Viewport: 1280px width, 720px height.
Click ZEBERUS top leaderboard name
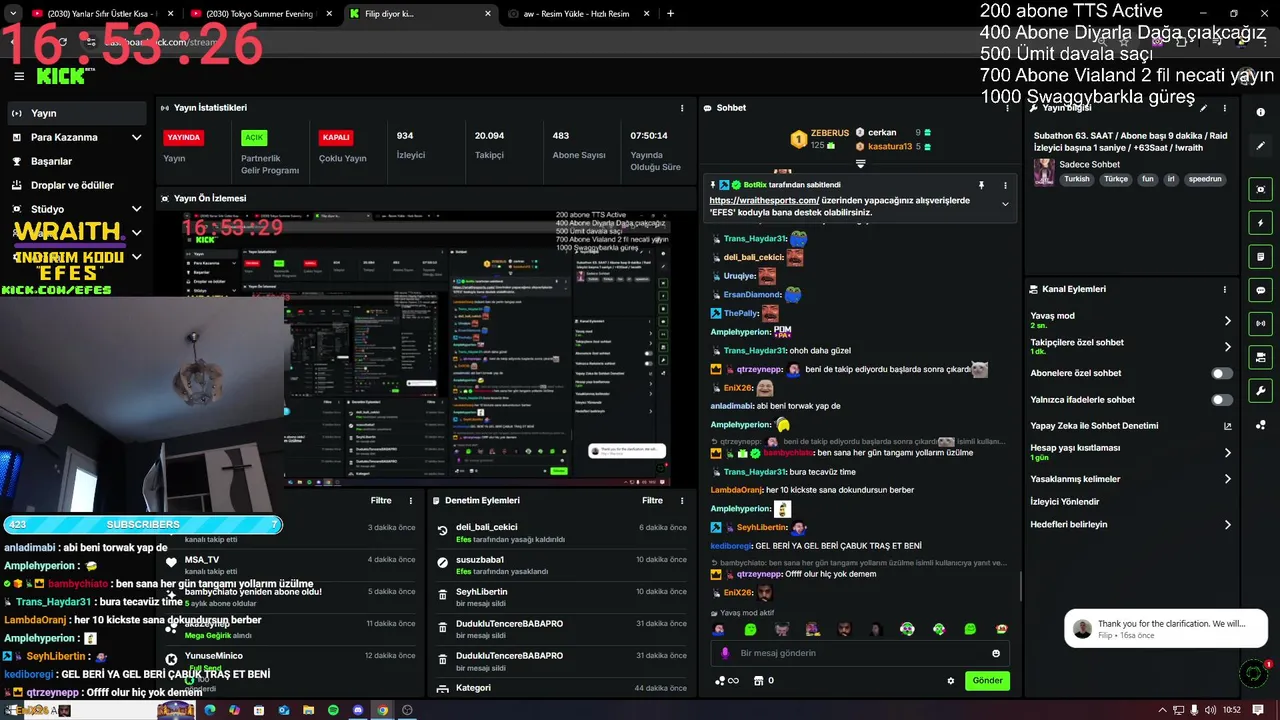[830, 133]
